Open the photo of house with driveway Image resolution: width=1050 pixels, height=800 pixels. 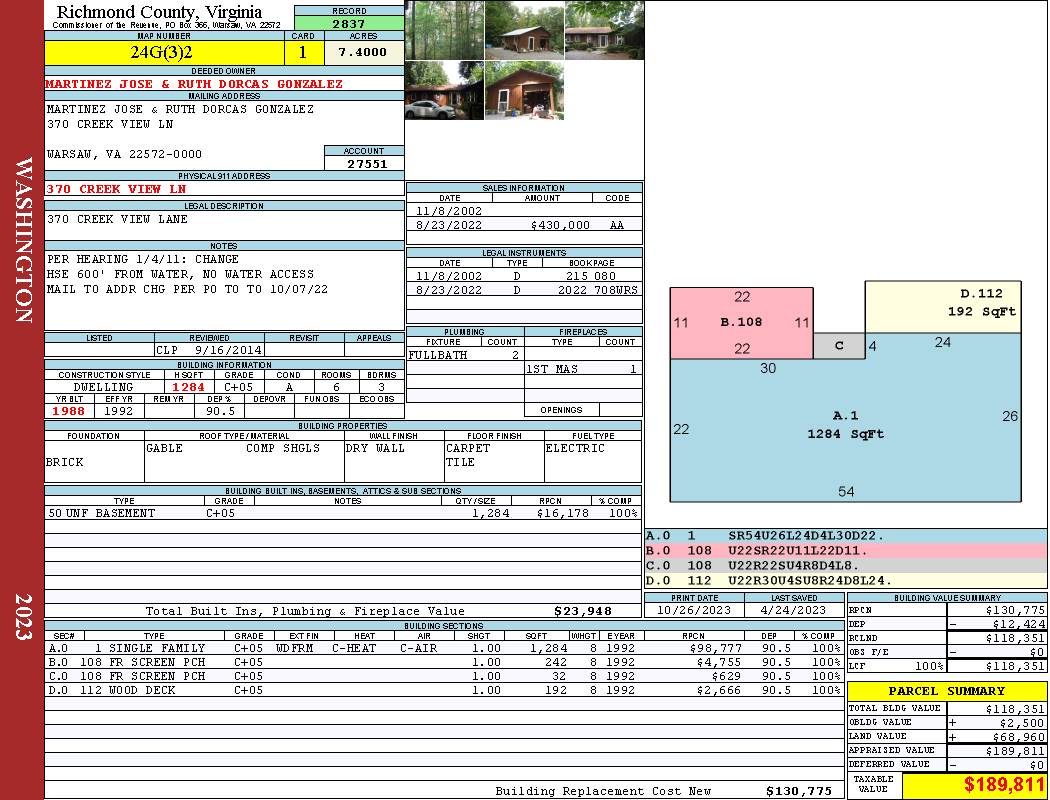(x=524, y=31)
